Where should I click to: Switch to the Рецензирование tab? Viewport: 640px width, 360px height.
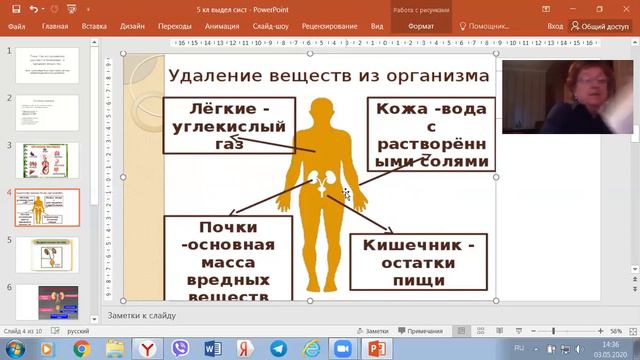pos(329,26)
